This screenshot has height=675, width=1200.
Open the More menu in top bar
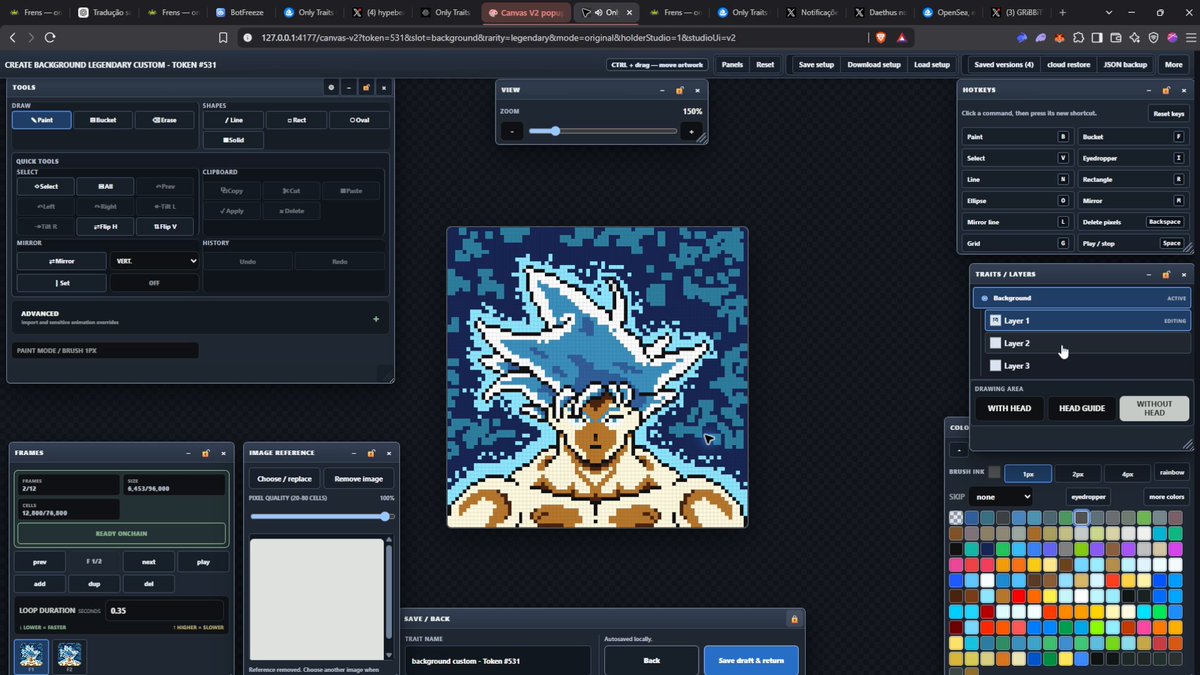pos(1173,64)
